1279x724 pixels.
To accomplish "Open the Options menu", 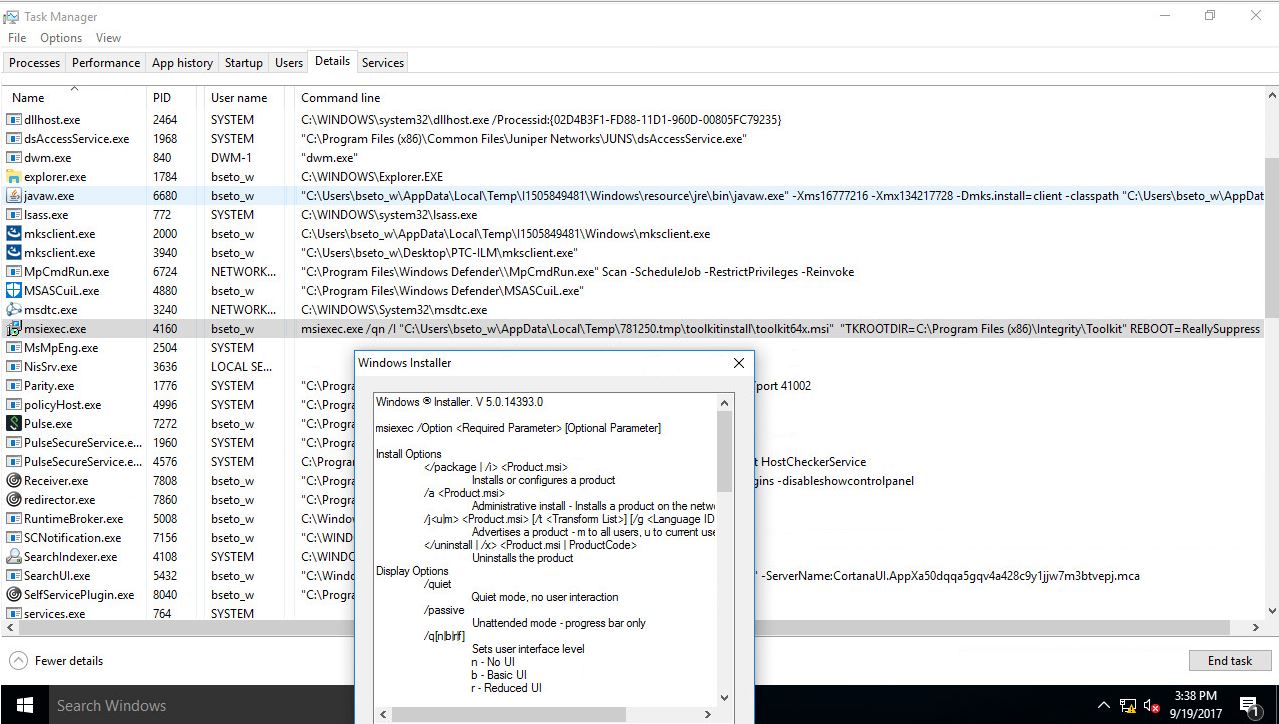I will (60, 37).
